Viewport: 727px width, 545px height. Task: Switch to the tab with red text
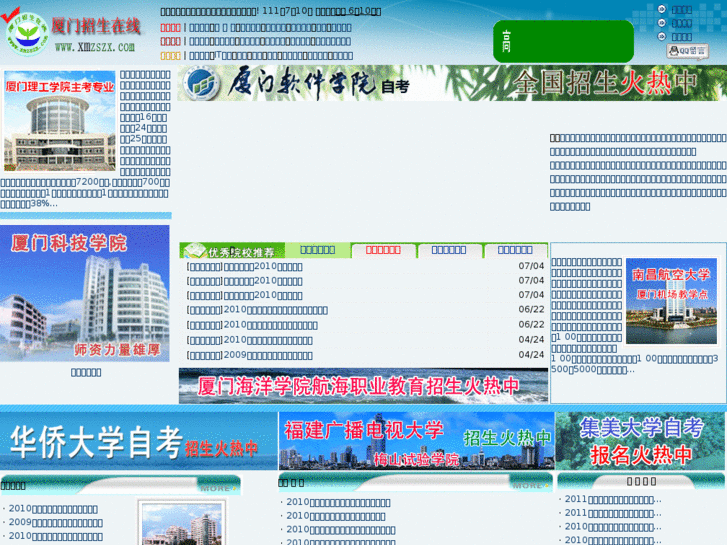383,250
